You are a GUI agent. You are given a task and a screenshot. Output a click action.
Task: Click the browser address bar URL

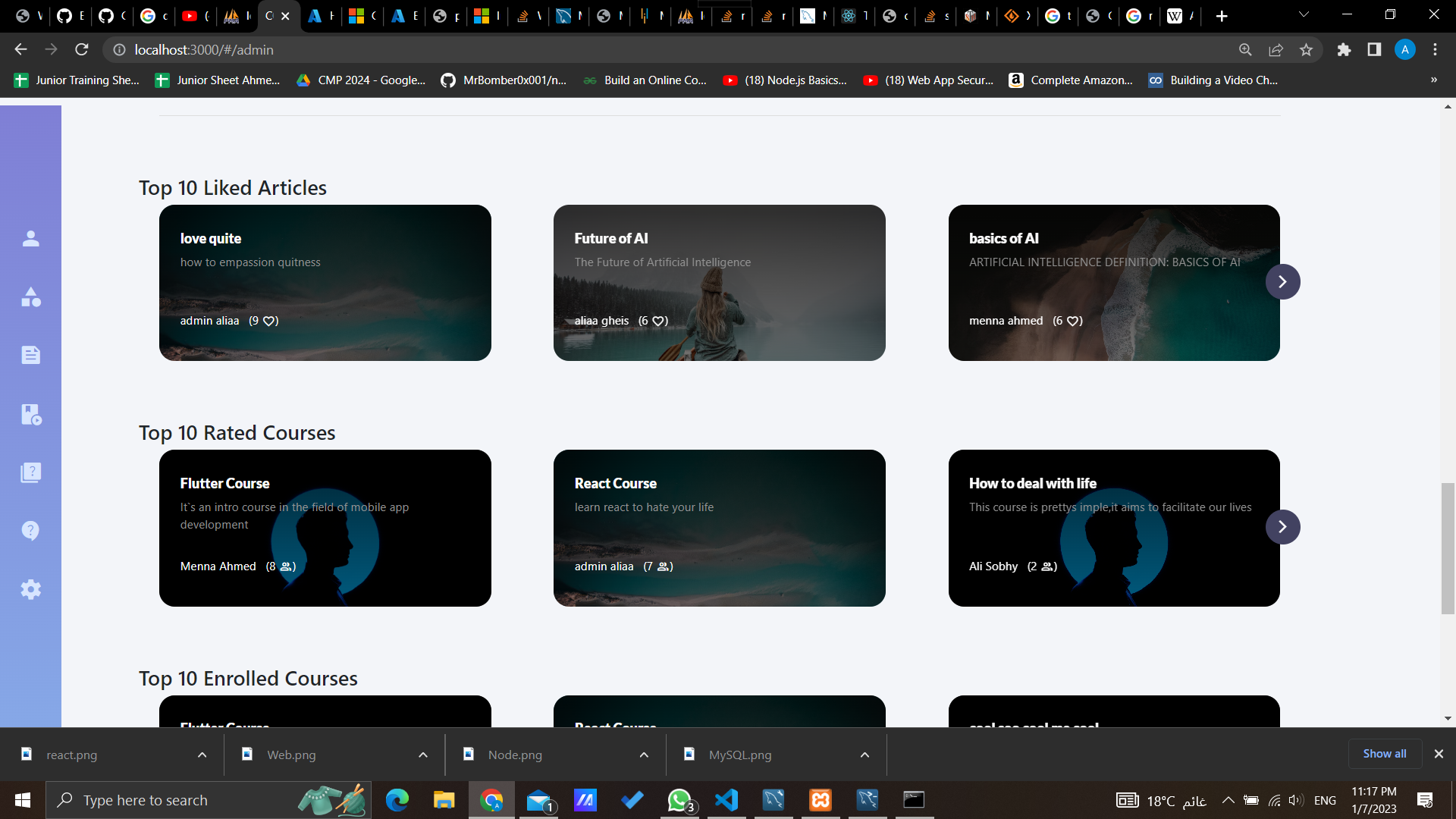[204, 50]
